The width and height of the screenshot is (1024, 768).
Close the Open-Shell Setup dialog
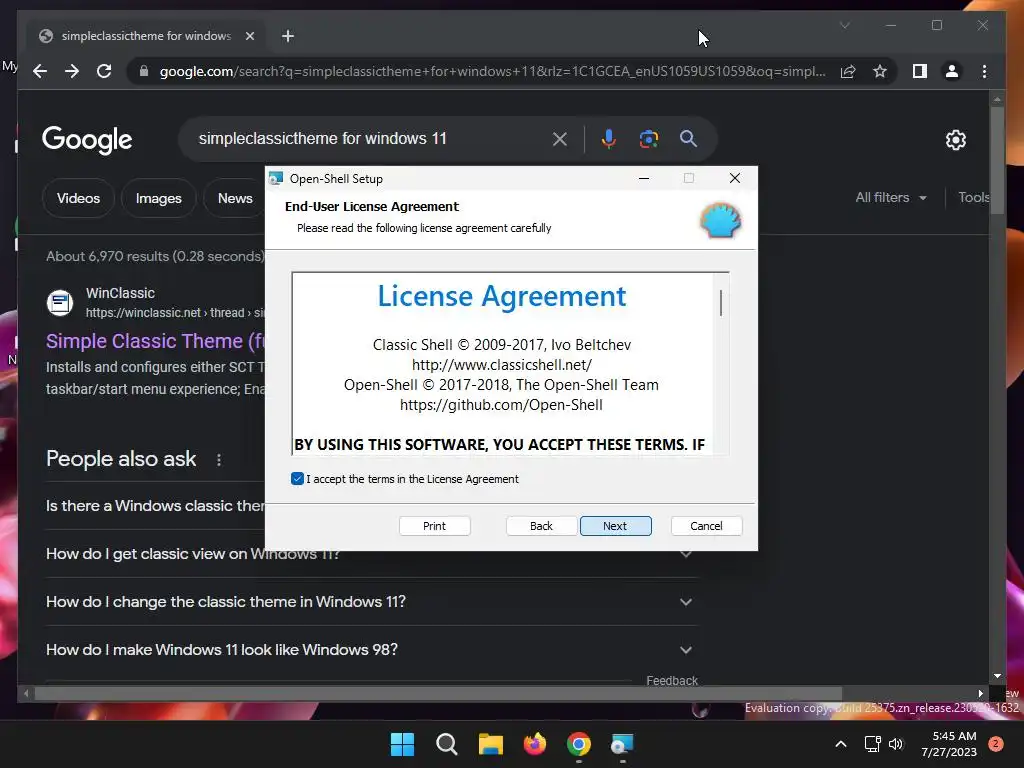point(735,178)
